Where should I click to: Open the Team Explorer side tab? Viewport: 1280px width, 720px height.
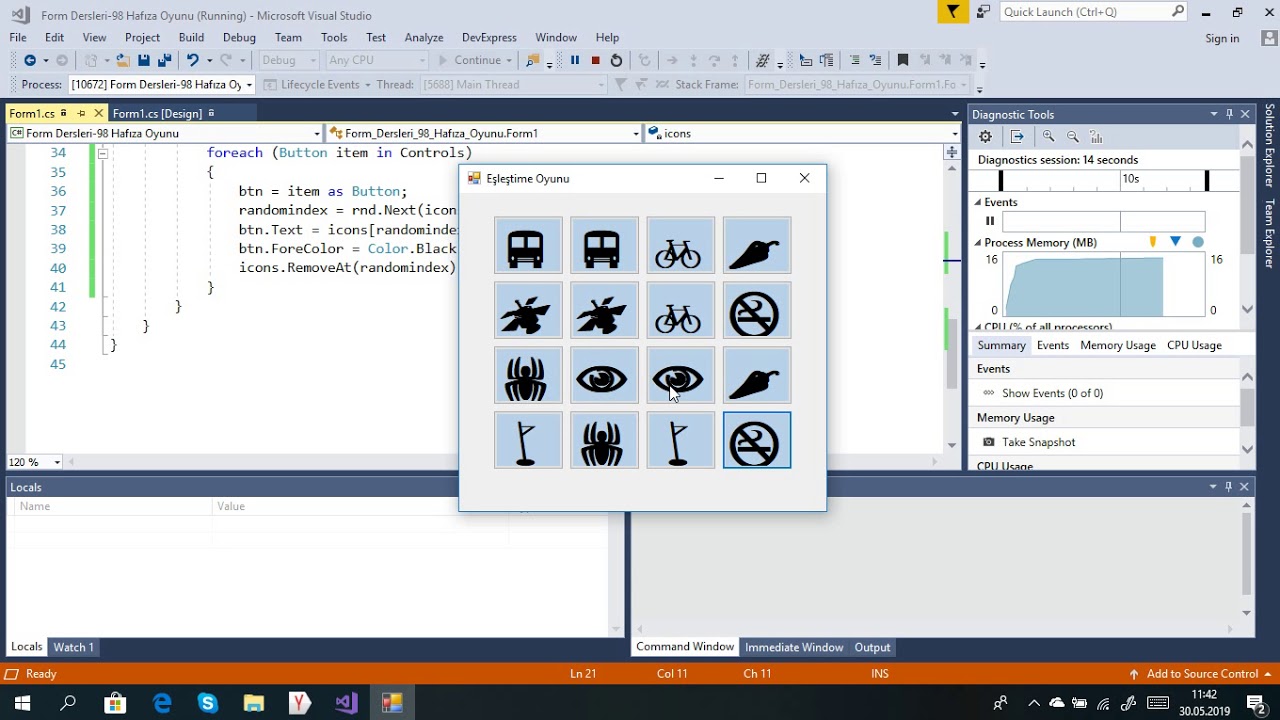1270,232
